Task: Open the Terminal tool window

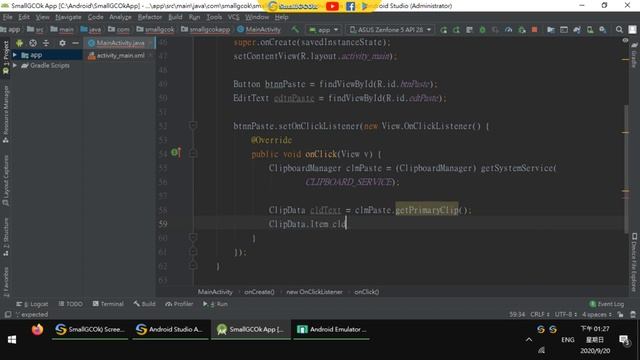Action: click(108, 304)
